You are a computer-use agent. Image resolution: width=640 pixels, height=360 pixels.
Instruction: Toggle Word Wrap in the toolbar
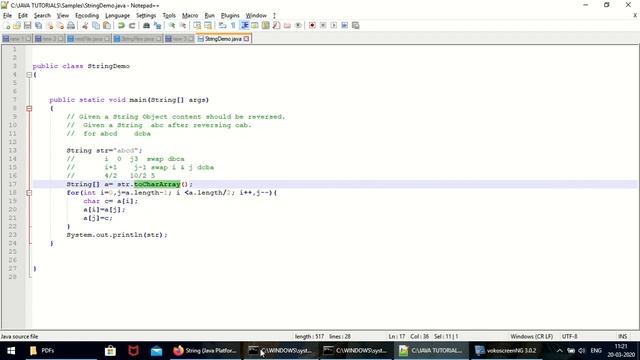[222, 25]
